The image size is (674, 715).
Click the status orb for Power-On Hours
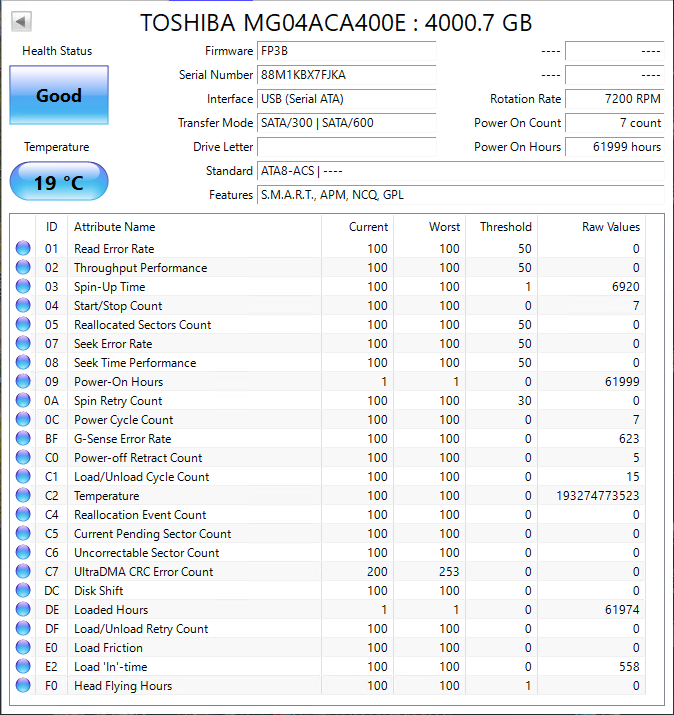23,381
